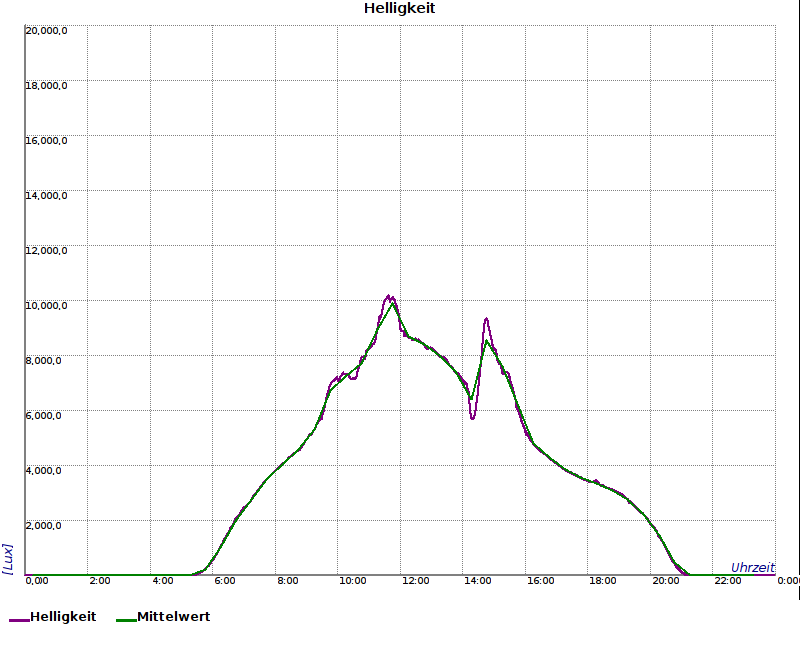Click the 16,000,0 y-axis value
800x650 pixels.
tap(46, 141)
